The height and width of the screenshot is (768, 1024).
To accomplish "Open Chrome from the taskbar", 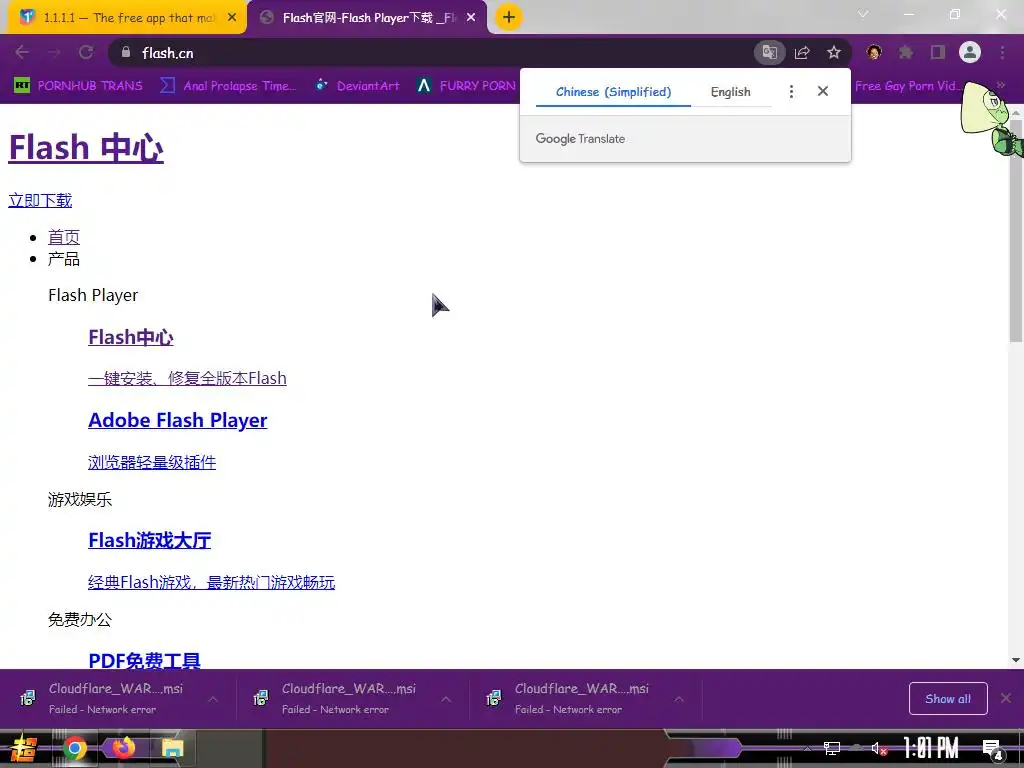I will pos(75,748).
